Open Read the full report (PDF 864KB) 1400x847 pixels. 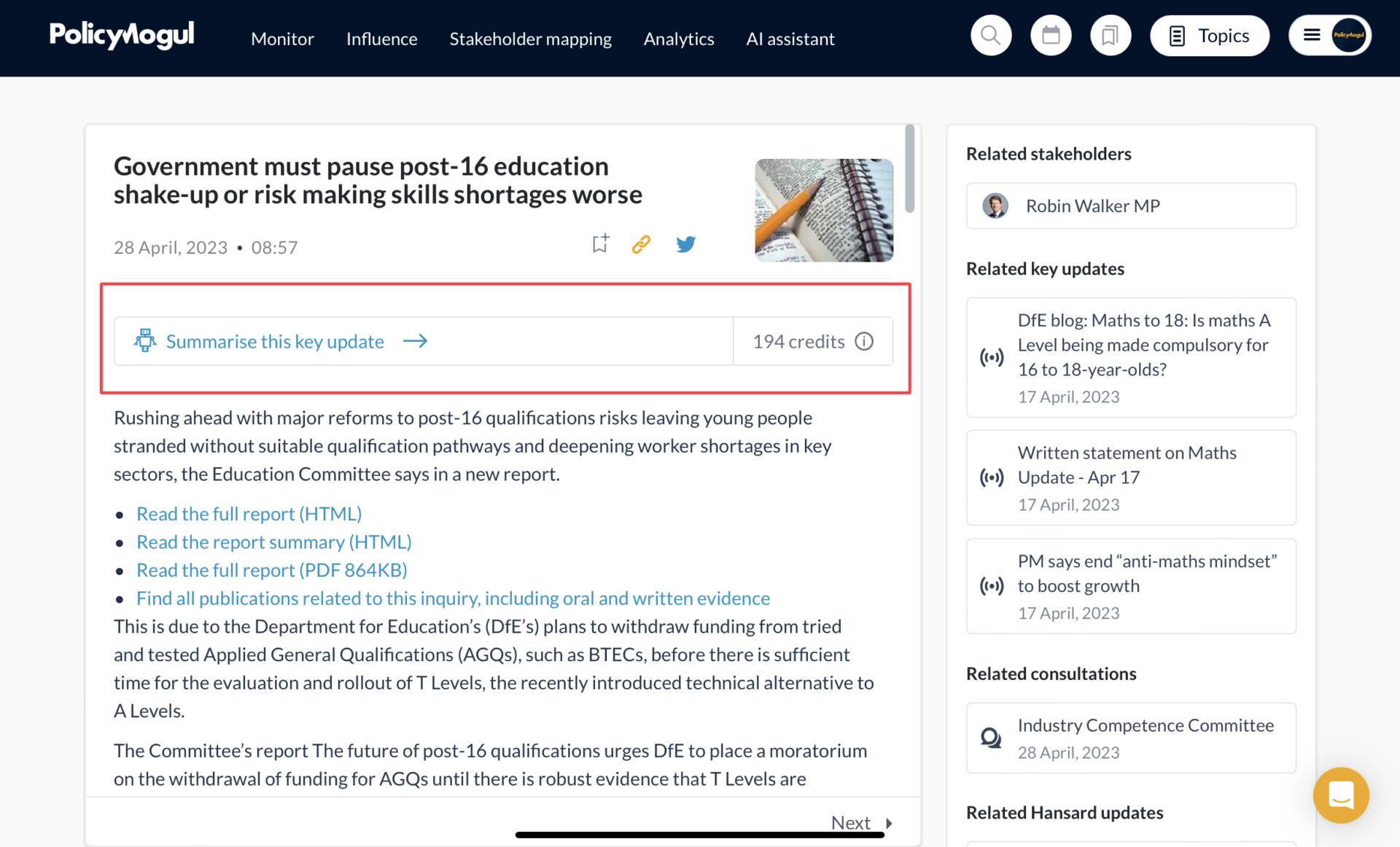point(271,569)
